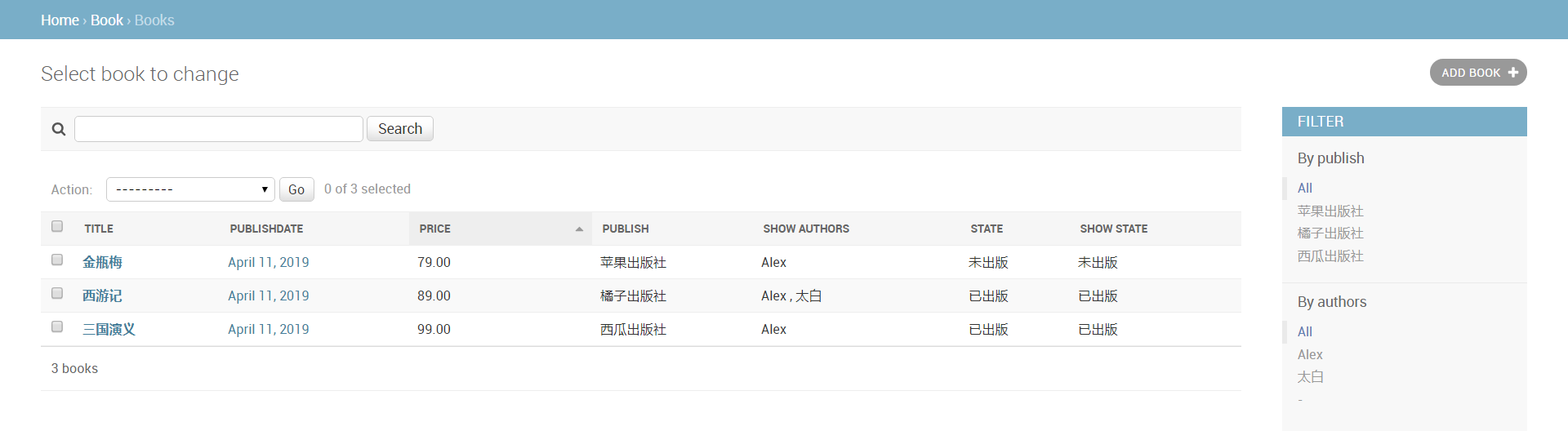Click into the search text field
This screenshot has width=1568, height=431.
point(219,129)
